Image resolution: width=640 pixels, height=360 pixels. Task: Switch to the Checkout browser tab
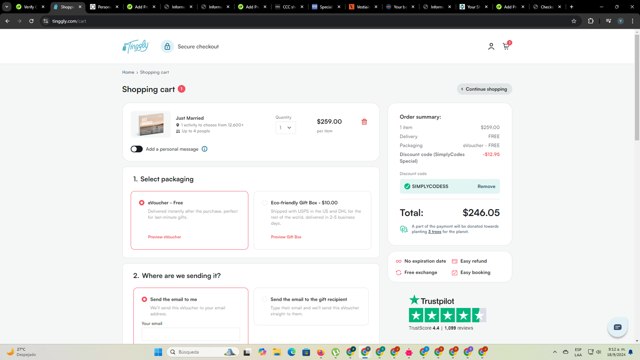click(x=547, y=7)
